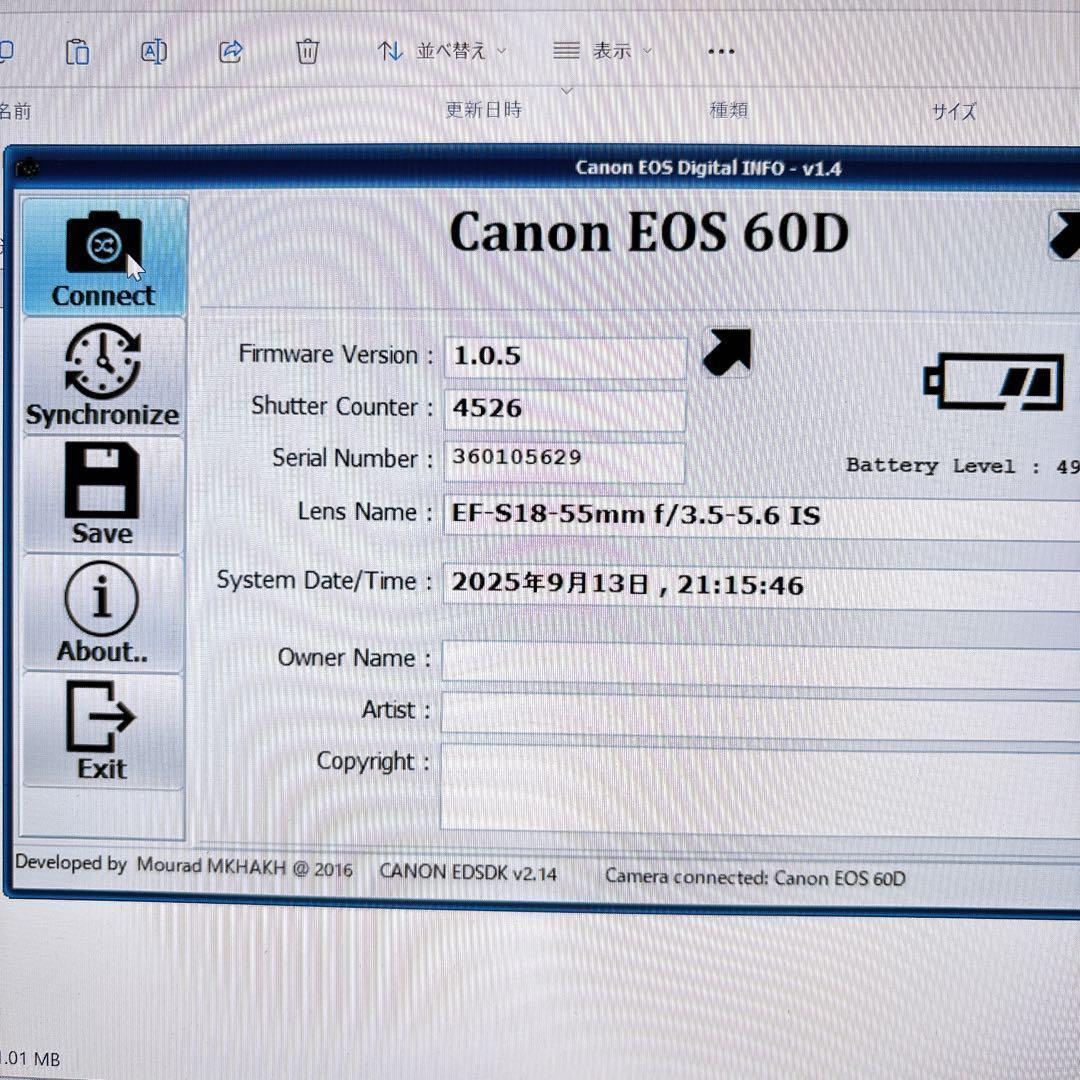The image size is (1080, 1080).
Task: Click the rename icon in Explorer toolbar
Action: click(154, 51)
